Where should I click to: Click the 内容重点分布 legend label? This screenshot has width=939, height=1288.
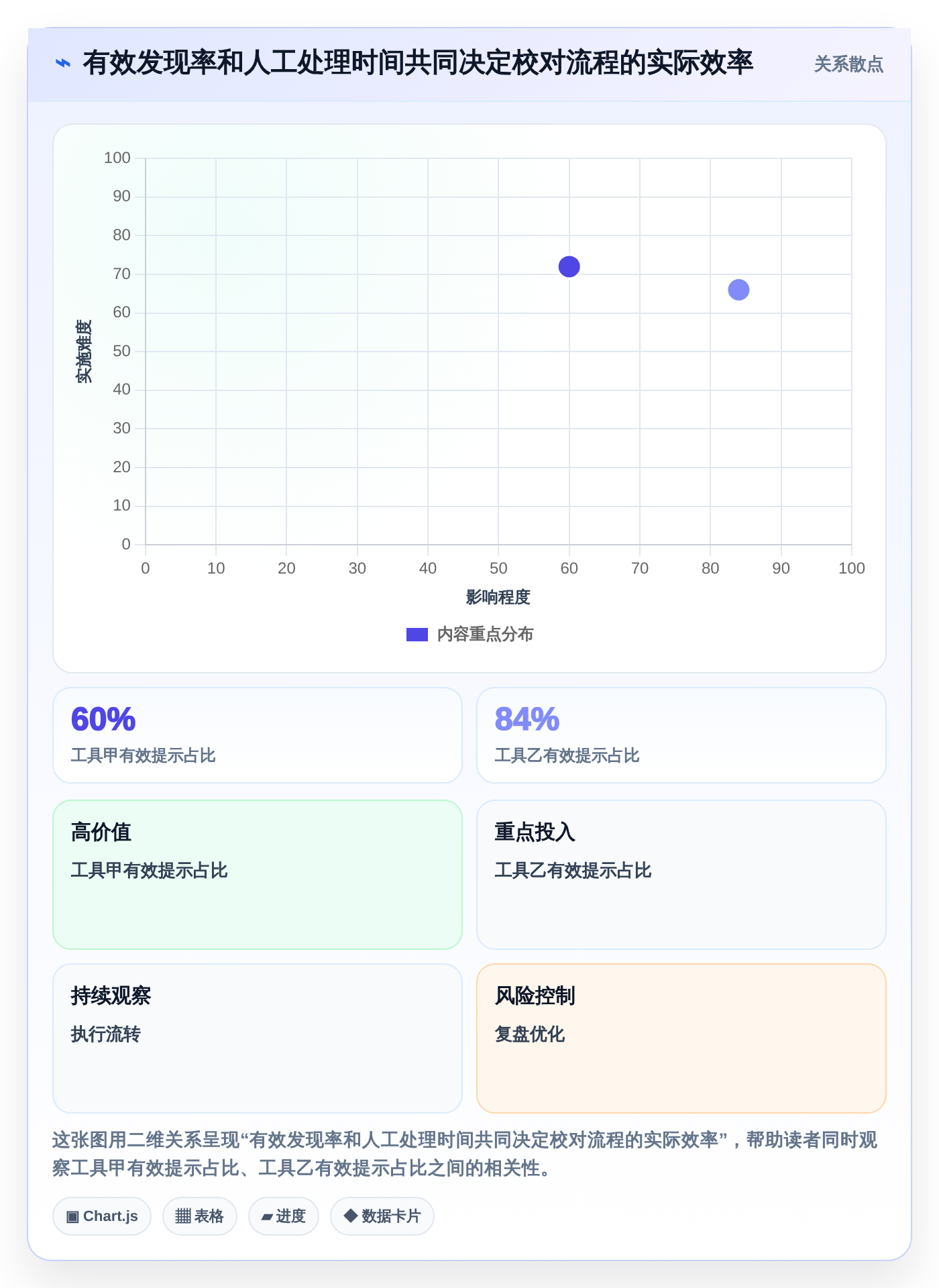485,635
